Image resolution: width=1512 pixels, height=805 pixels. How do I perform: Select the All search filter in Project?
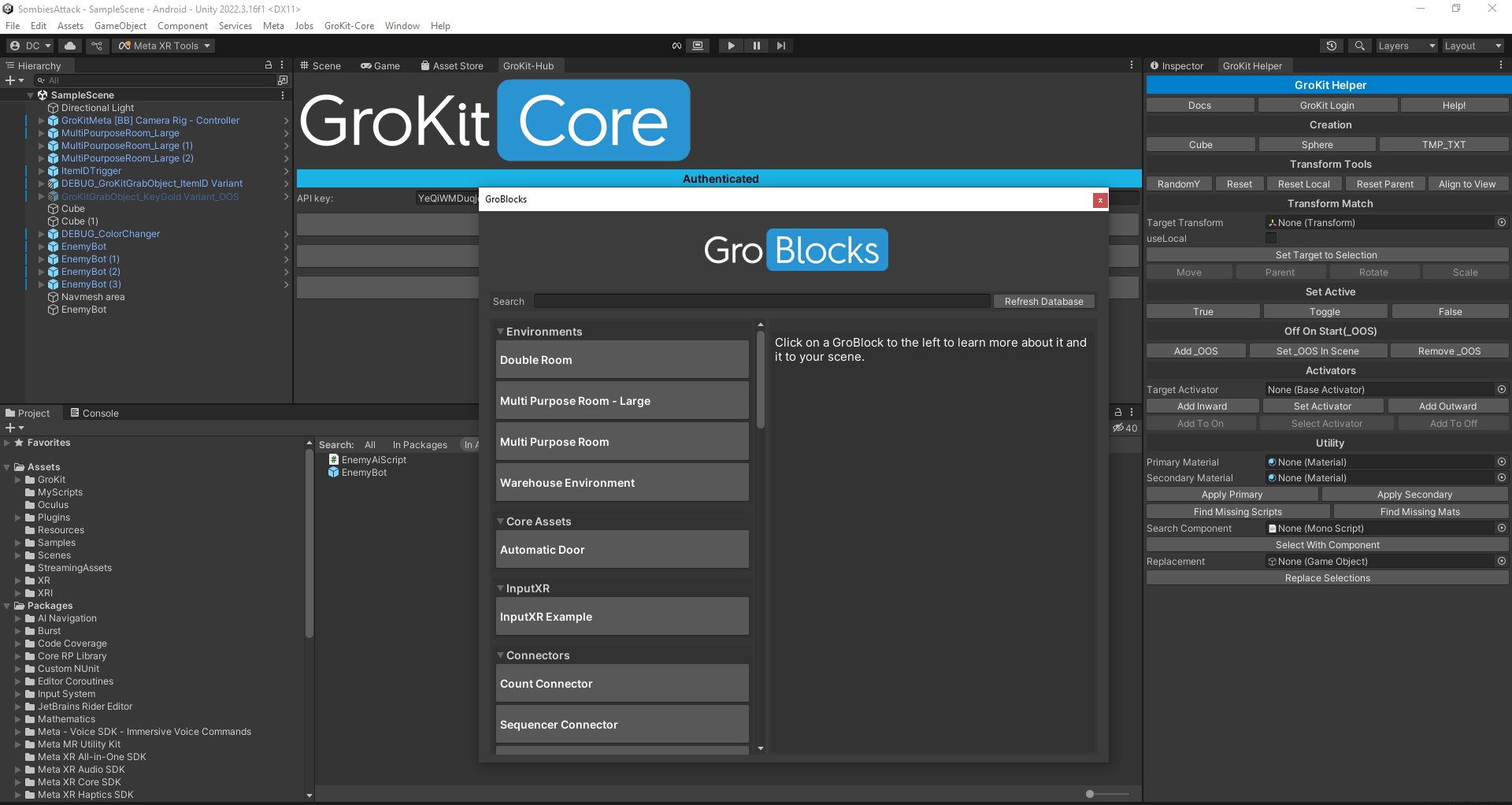[370, 445]
